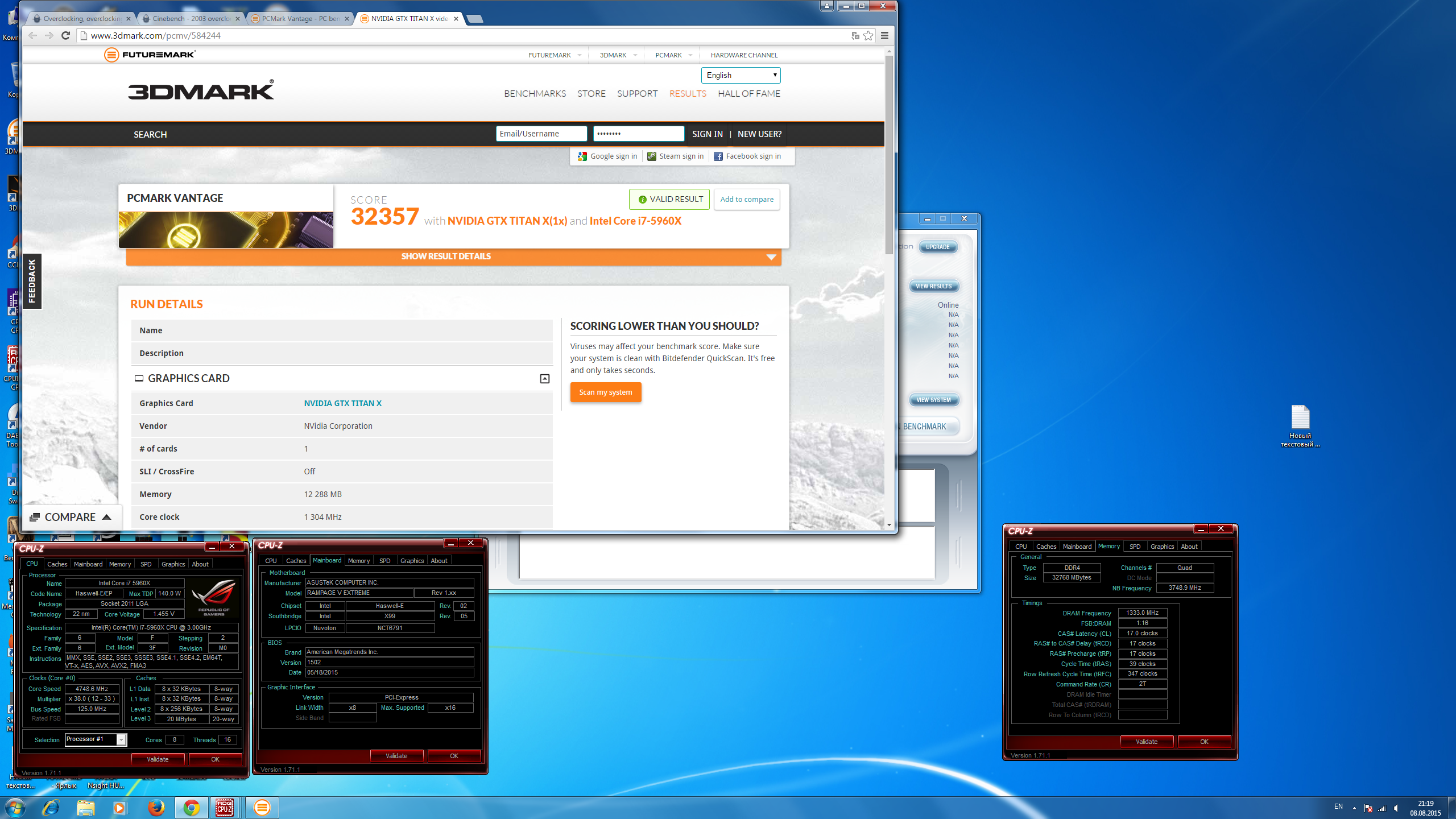Open Windows Media Player from taskbar
The image size is (1456, 819).
click(119, 808)
